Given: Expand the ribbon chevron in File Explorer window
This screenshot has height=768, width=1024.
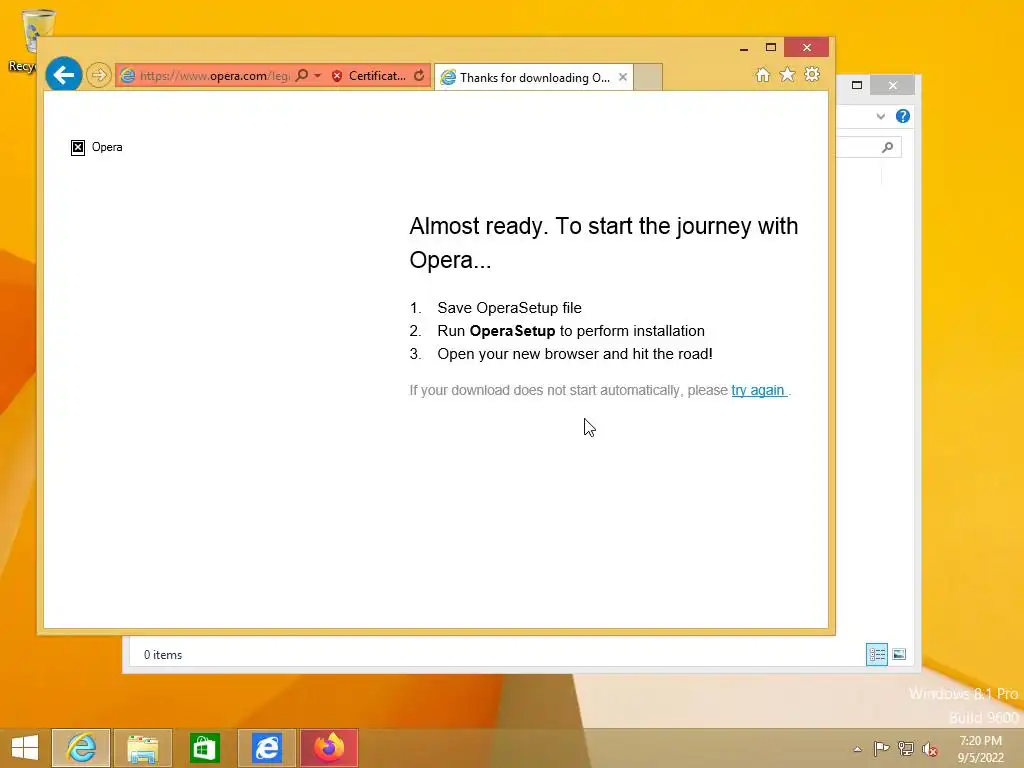Looking at the screenshot, I should pos(881,116).
